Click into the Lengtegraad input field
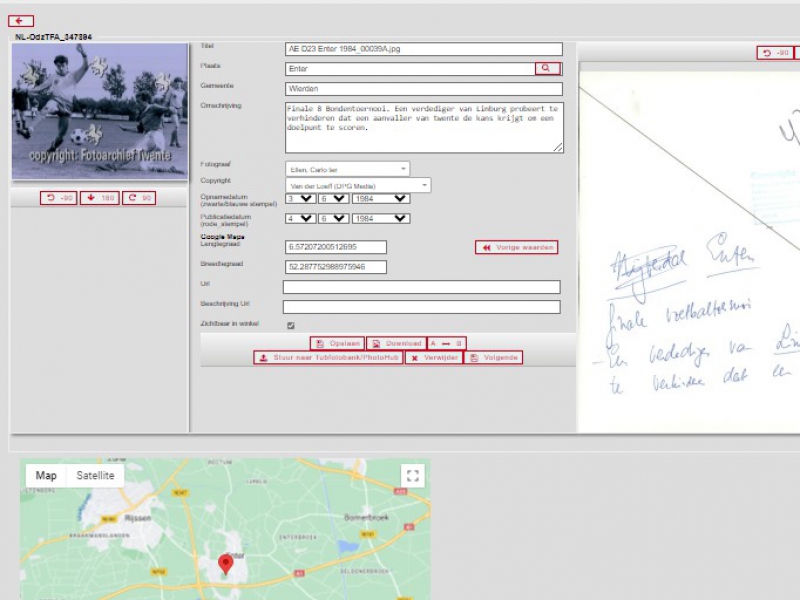Screen dimensions: 800x600 (x=335, y=247)
